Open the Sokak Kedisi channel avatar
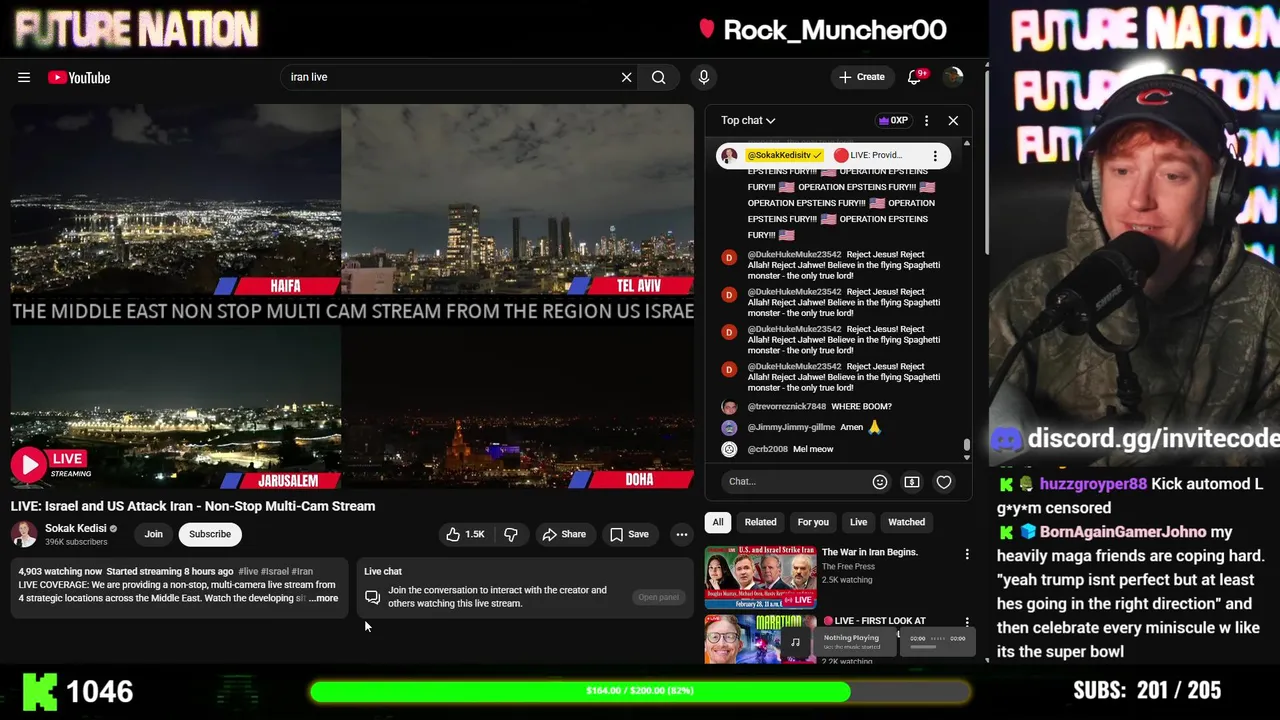 click(24, 534)
